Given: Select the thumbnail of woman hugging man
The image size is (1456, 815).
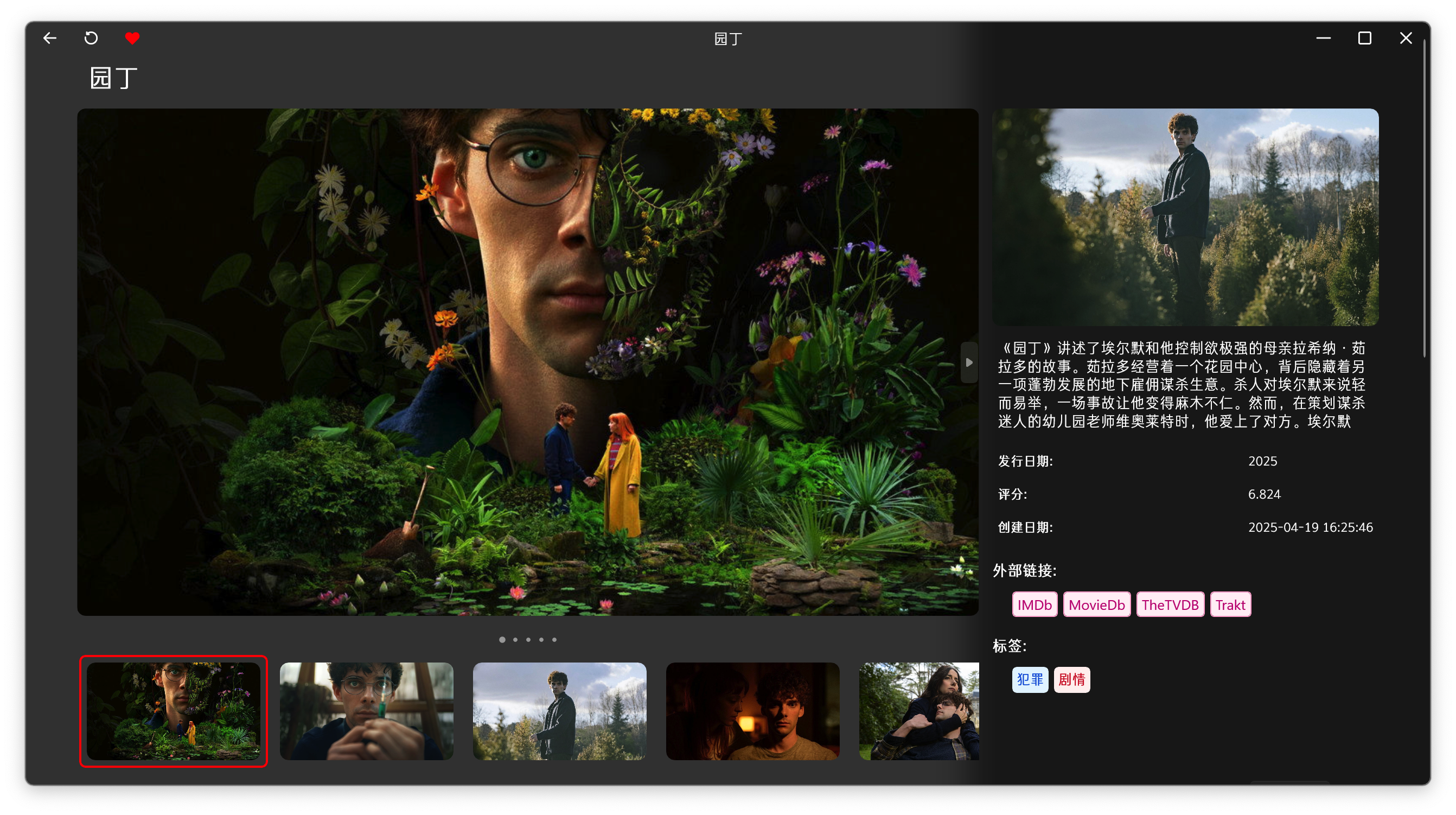Looking at the screenshot, I should click(x=918, y=711).
